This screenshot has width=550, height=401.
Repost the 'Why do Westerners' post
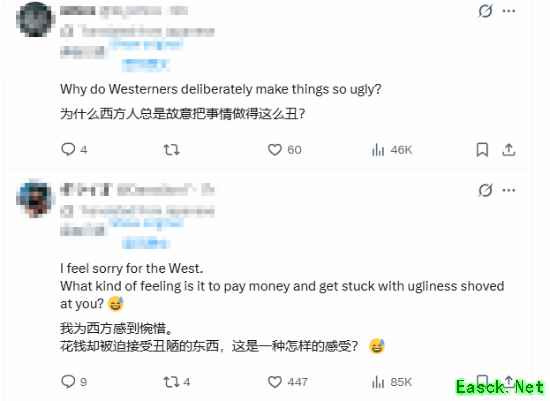click(x=172, y=150)
